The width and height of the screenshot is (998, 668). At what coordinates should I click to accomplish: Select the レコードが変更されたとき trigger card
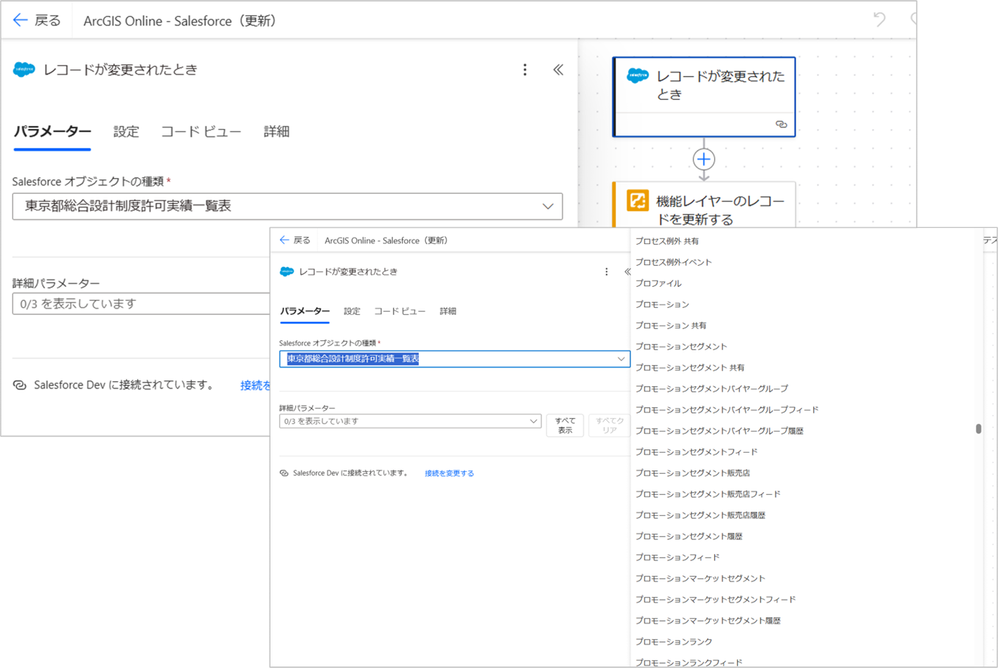tap(704, 97)
